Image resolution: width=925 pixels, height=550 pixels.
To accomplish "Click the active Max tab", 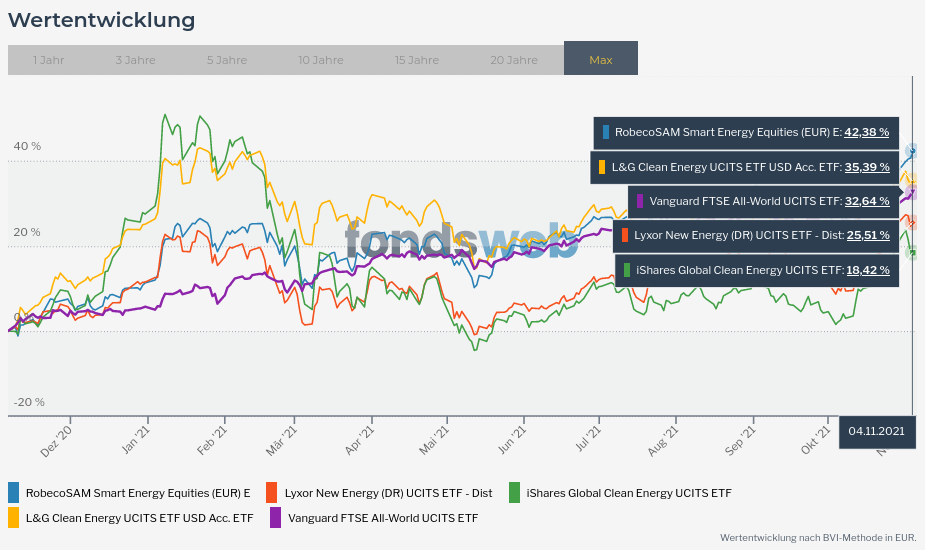I will [600, 60].
